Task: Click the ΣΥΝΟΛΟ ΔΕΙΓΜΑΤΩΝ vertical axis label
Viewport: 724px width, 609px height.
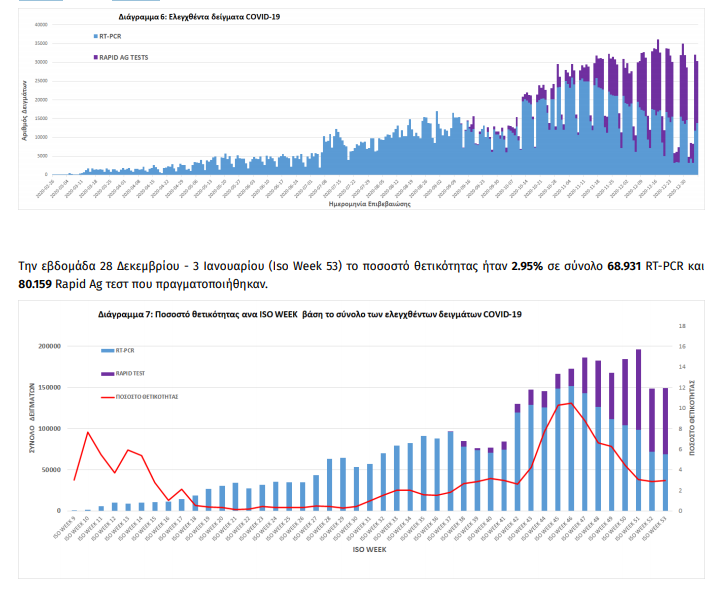Action: [31, 418]
